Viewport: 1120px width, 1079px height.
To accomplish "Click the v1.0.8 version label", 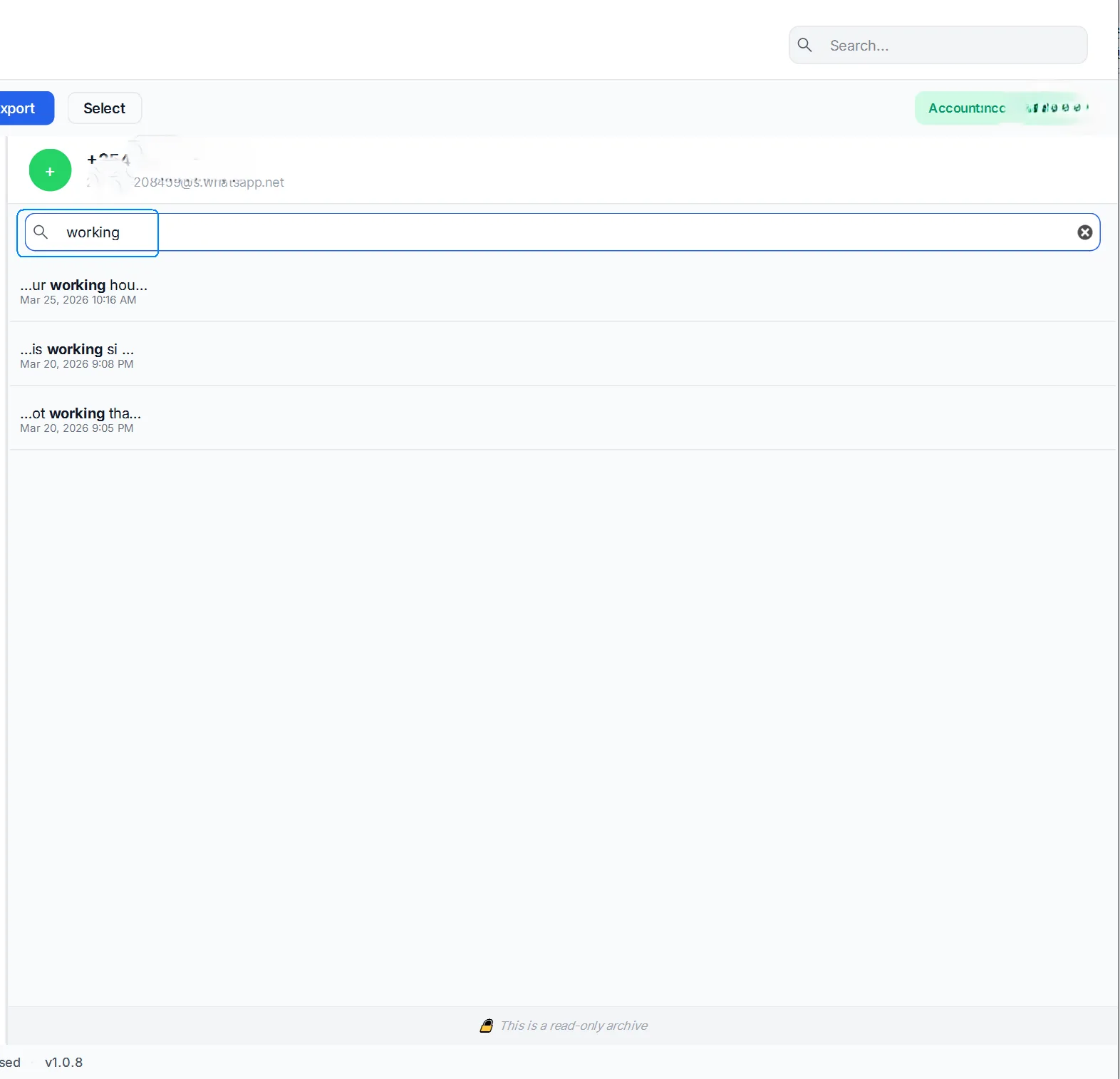I will coord(63,1062).
